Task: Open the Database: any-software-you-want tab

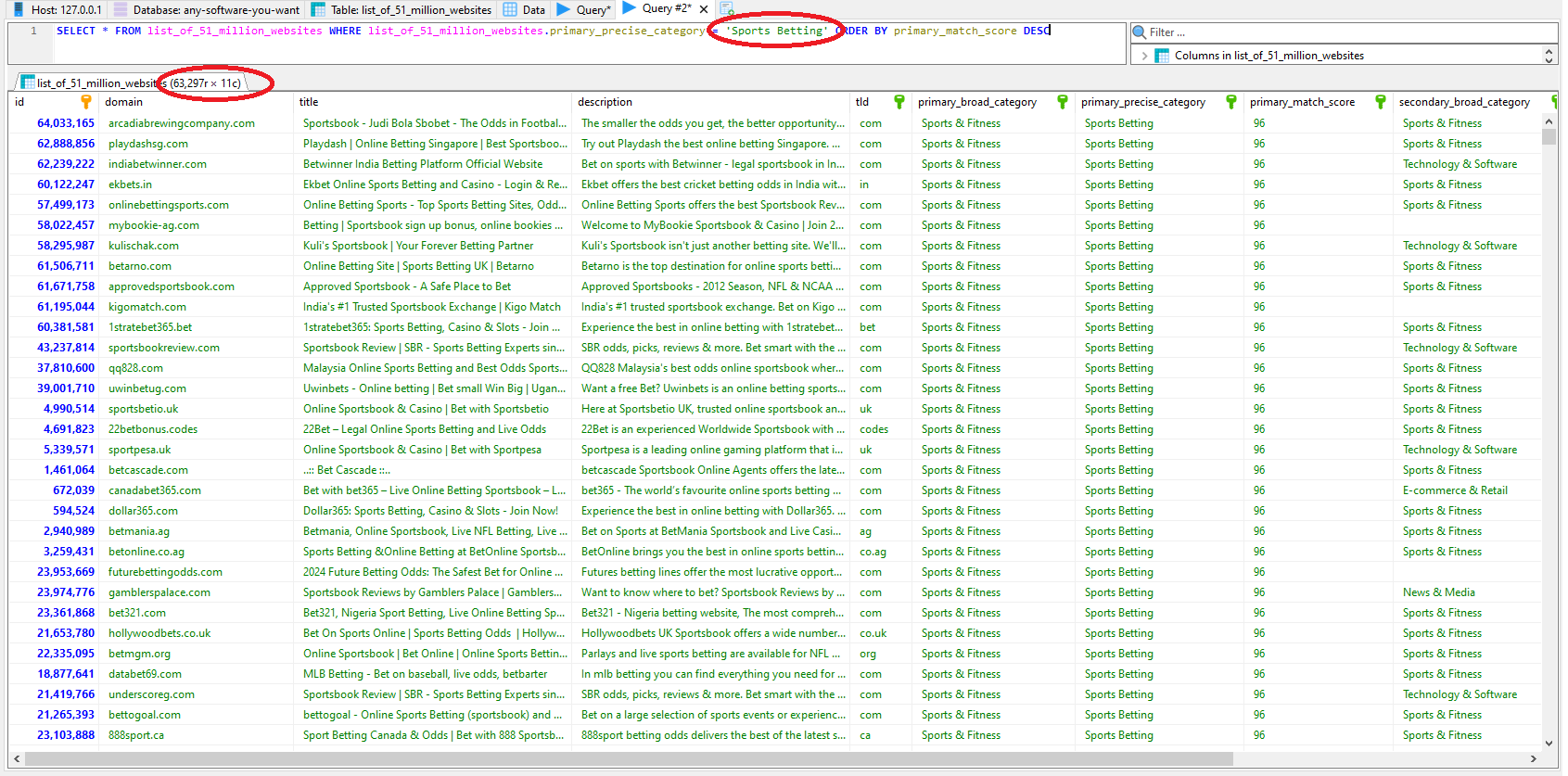Action: coord(208,9)
